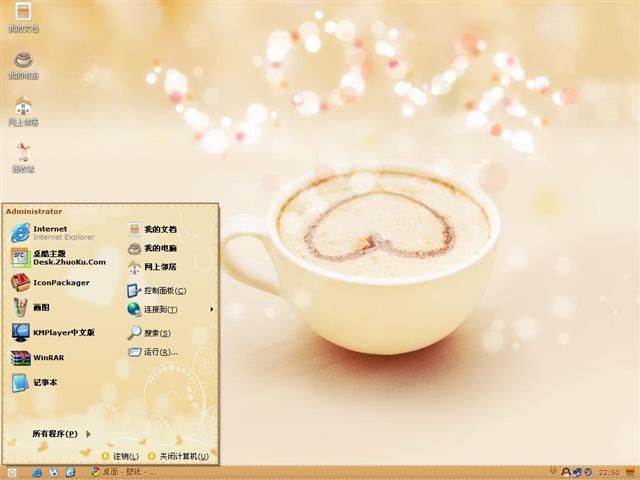Click the 搜索 magnifier icon
This screenshot has height=480, width=640.
134,333
